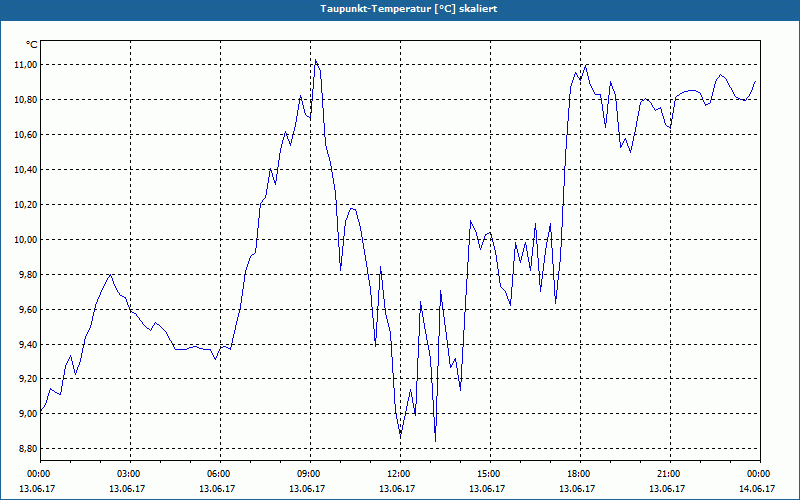The height and width of the screenshot is (500, 800).
Task: Click the 10,40 y-axis value
Action: pyautogui.click(x=26, y=169)
